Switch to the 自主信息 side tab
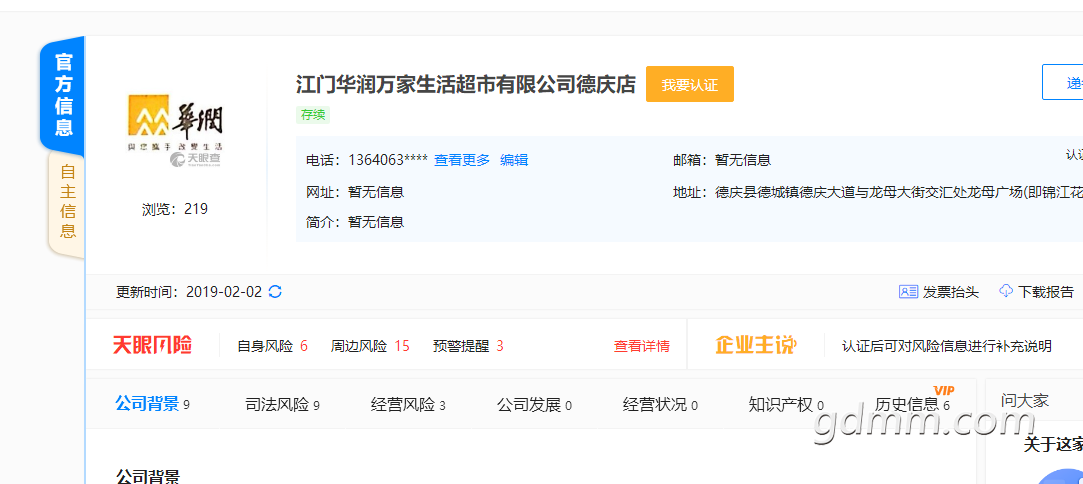This screenshot has height=484, width=1083. [67, 202]
